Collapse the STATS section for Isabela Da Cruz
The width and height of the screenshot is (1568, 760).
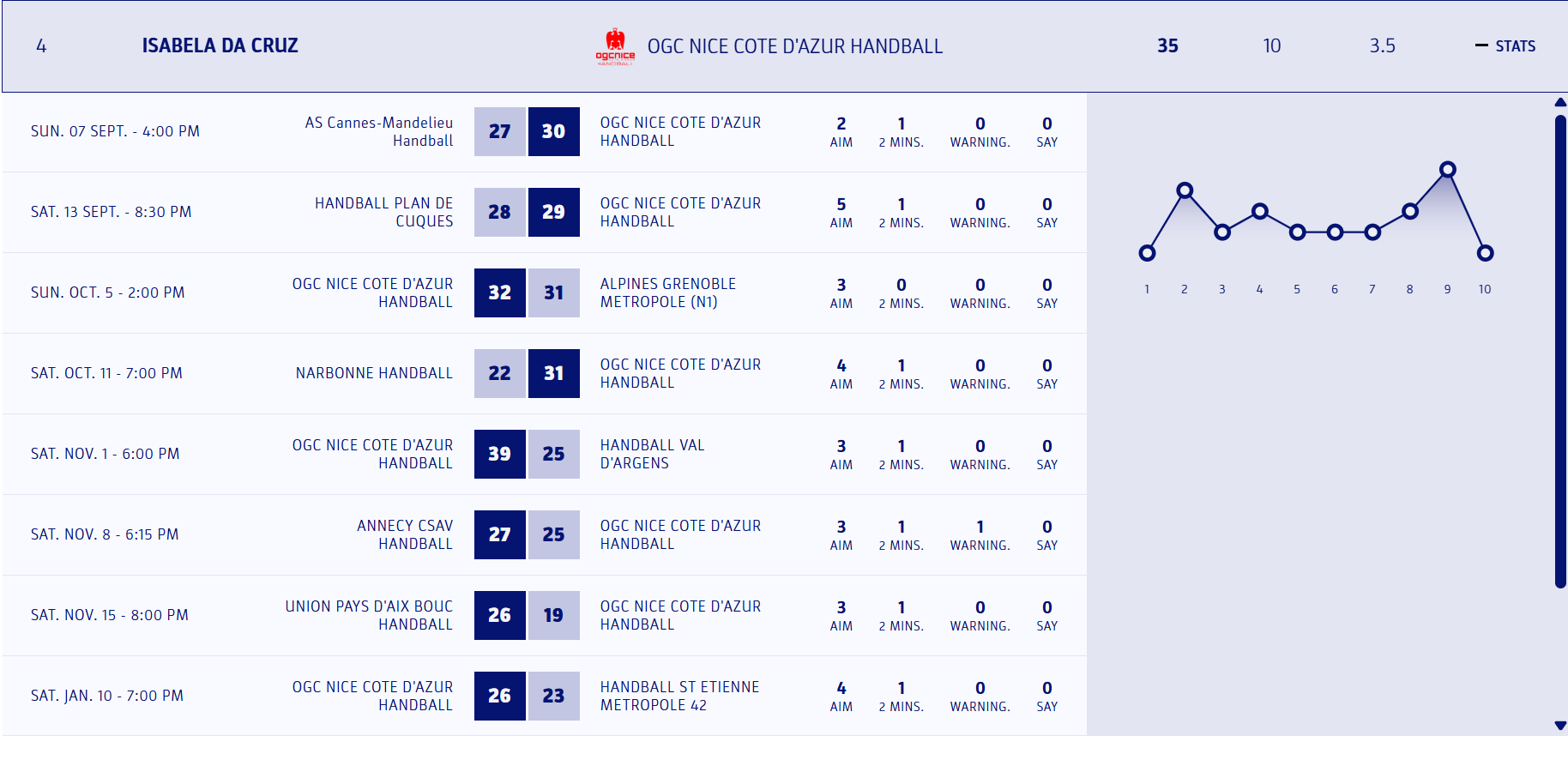1505,46
